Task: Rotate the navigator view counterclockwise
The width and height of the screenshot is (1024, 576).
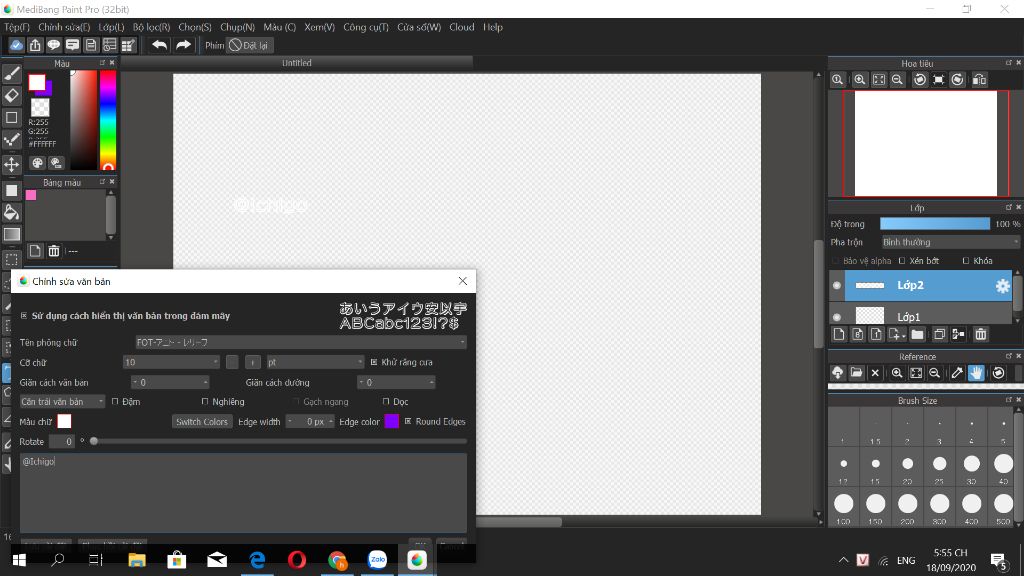Action: tap(920, 80)
